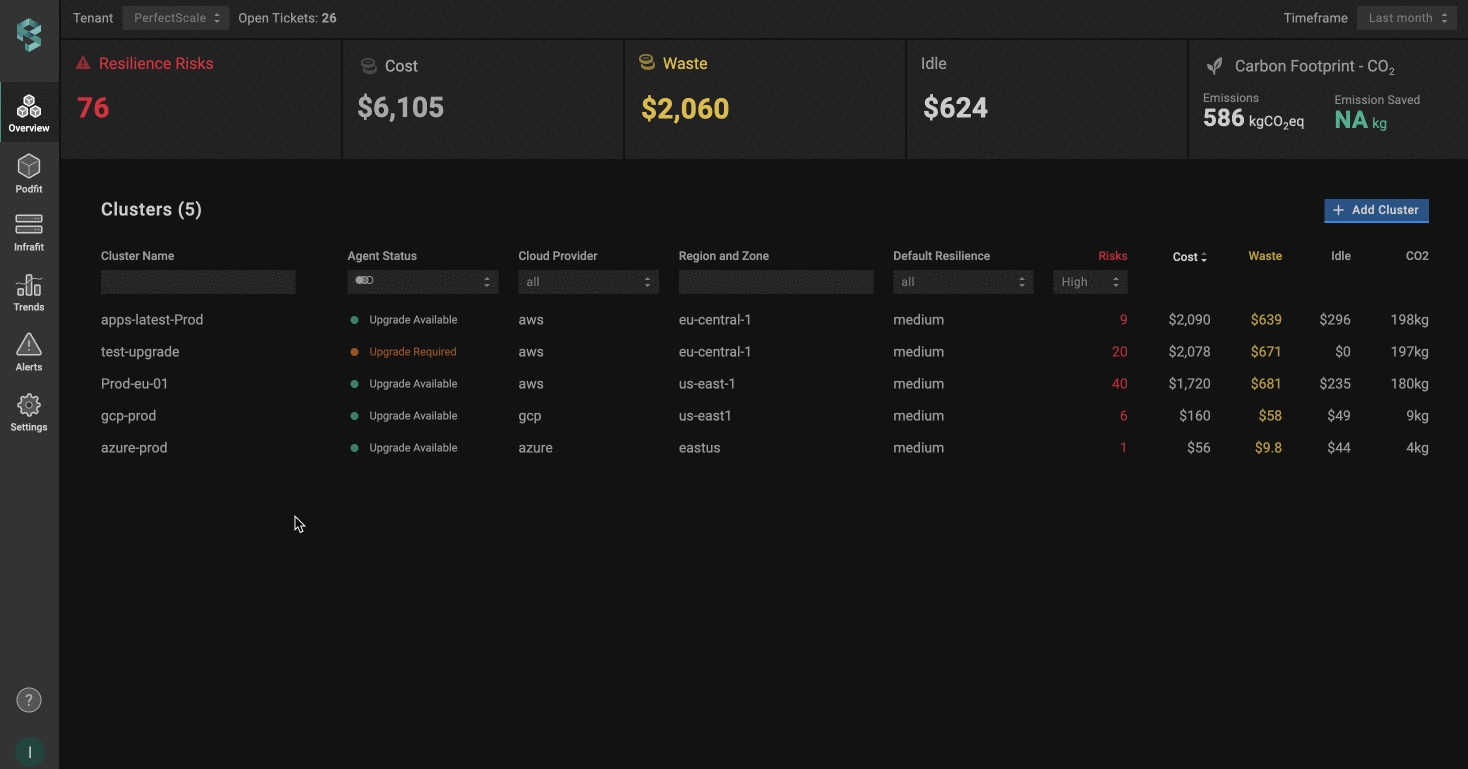
Task: Open the apps-latest-Prod cluster
Action: [152, 320]
